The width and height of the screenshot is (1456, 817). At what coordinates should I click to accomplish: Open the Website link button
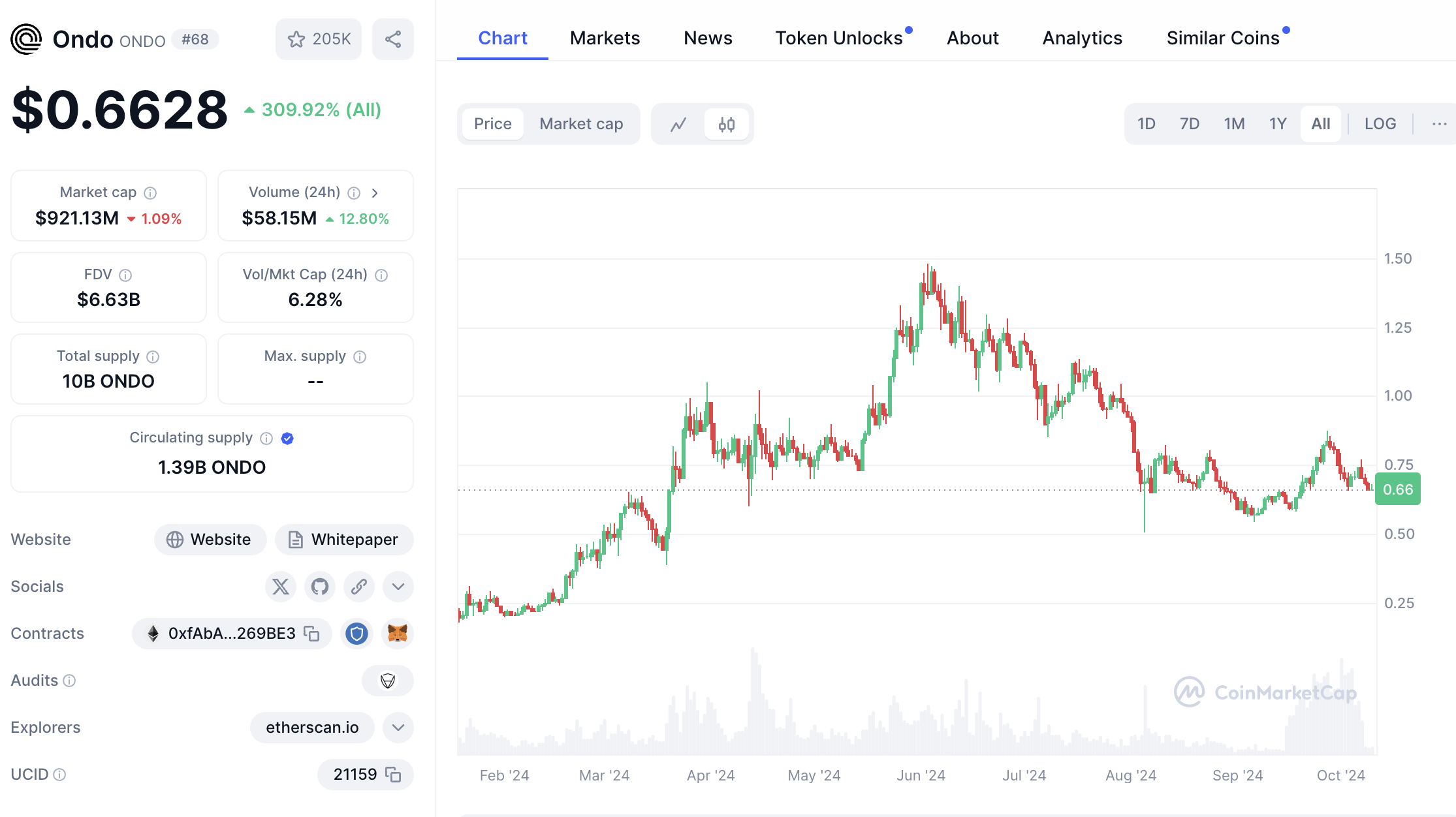pyautogui.click(x=210, y=540)
